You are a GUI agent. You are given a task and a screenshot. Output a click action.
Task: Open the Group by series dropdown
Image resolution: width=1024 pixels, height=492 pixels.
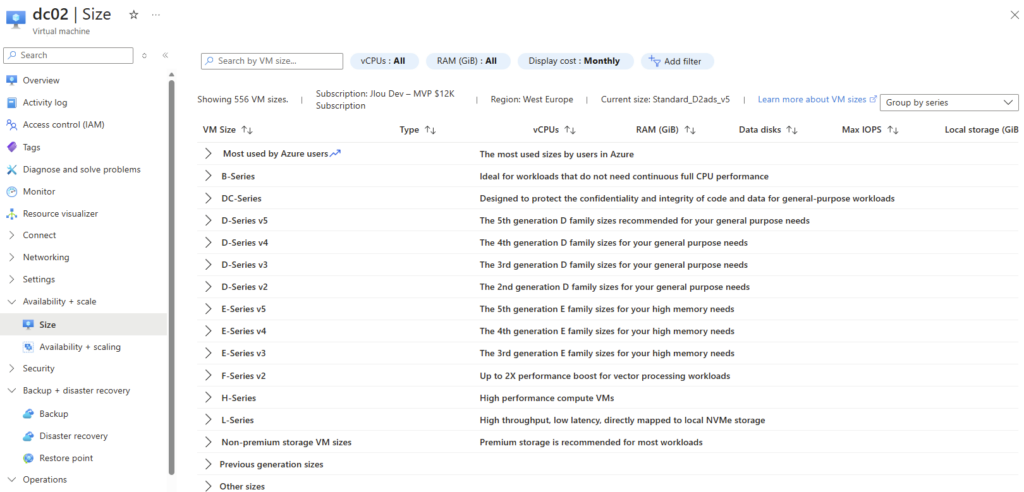click(x=949, y=103)
